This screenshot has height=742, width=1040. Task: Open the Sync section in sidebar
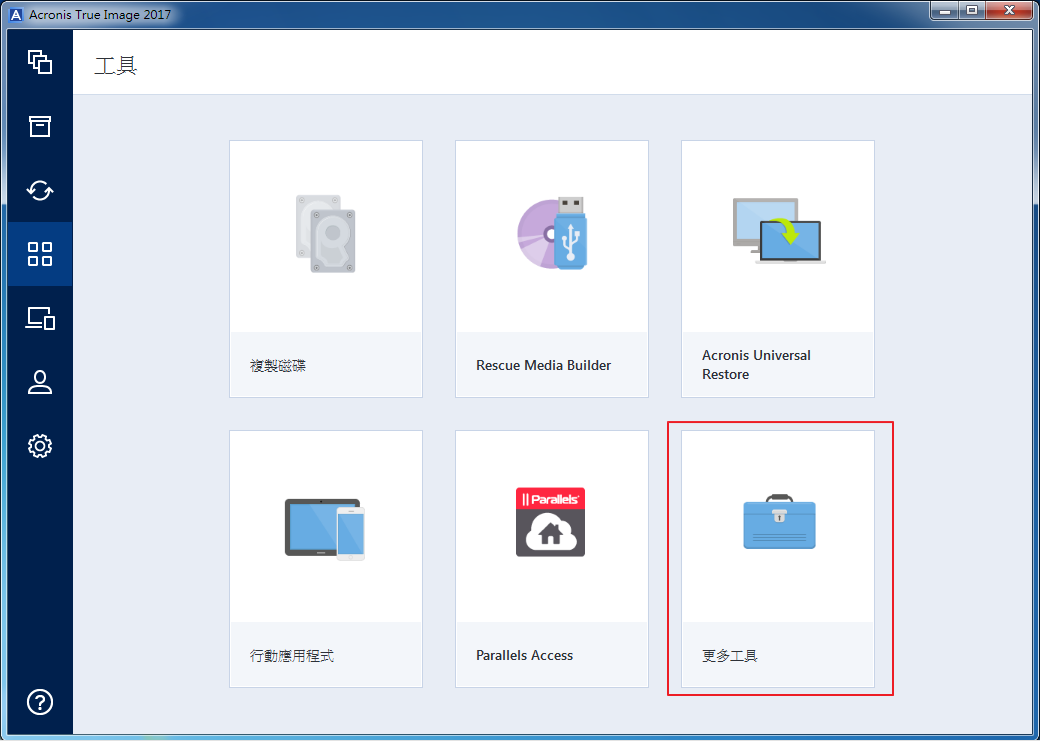coord(40,190)
